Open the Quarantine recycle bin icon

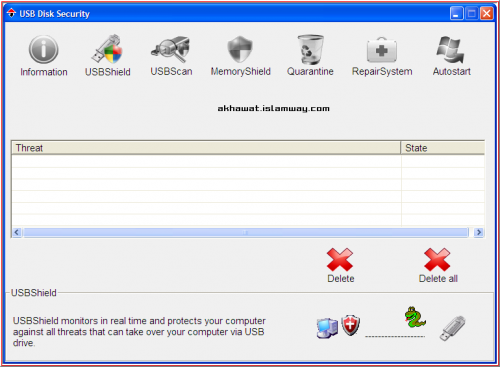pos(310,49)
